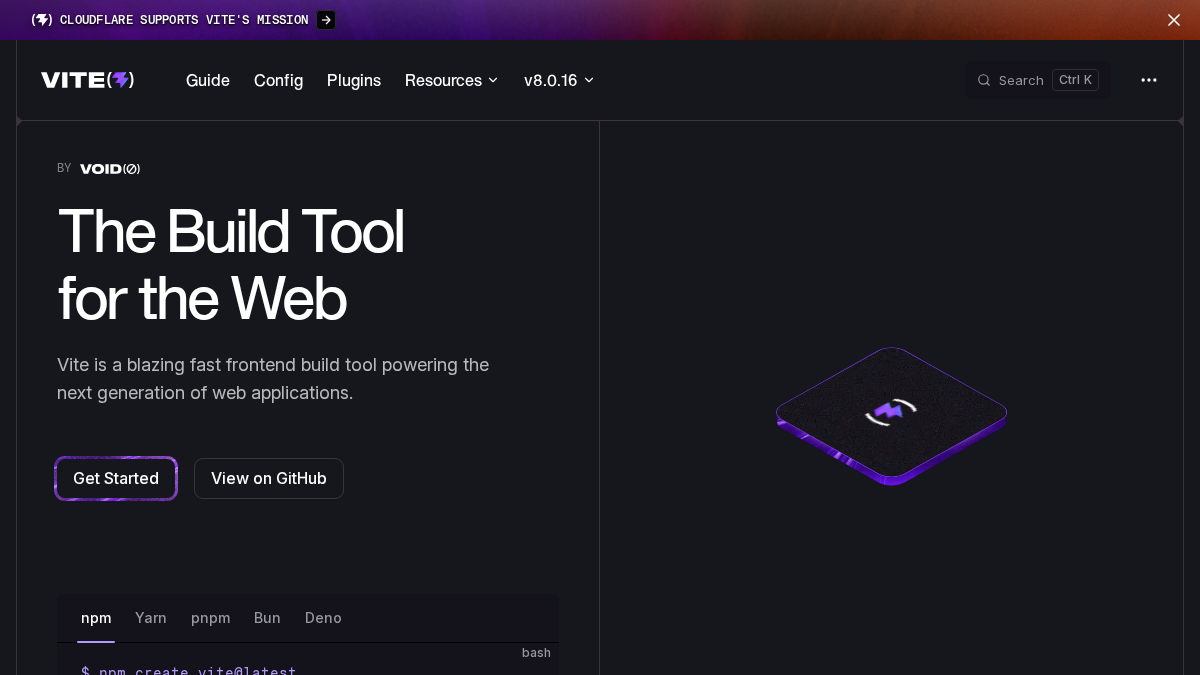Expand the v8.0.16 version dropdown
Viewport: 1200px width, 675px height.
point(559,80)
